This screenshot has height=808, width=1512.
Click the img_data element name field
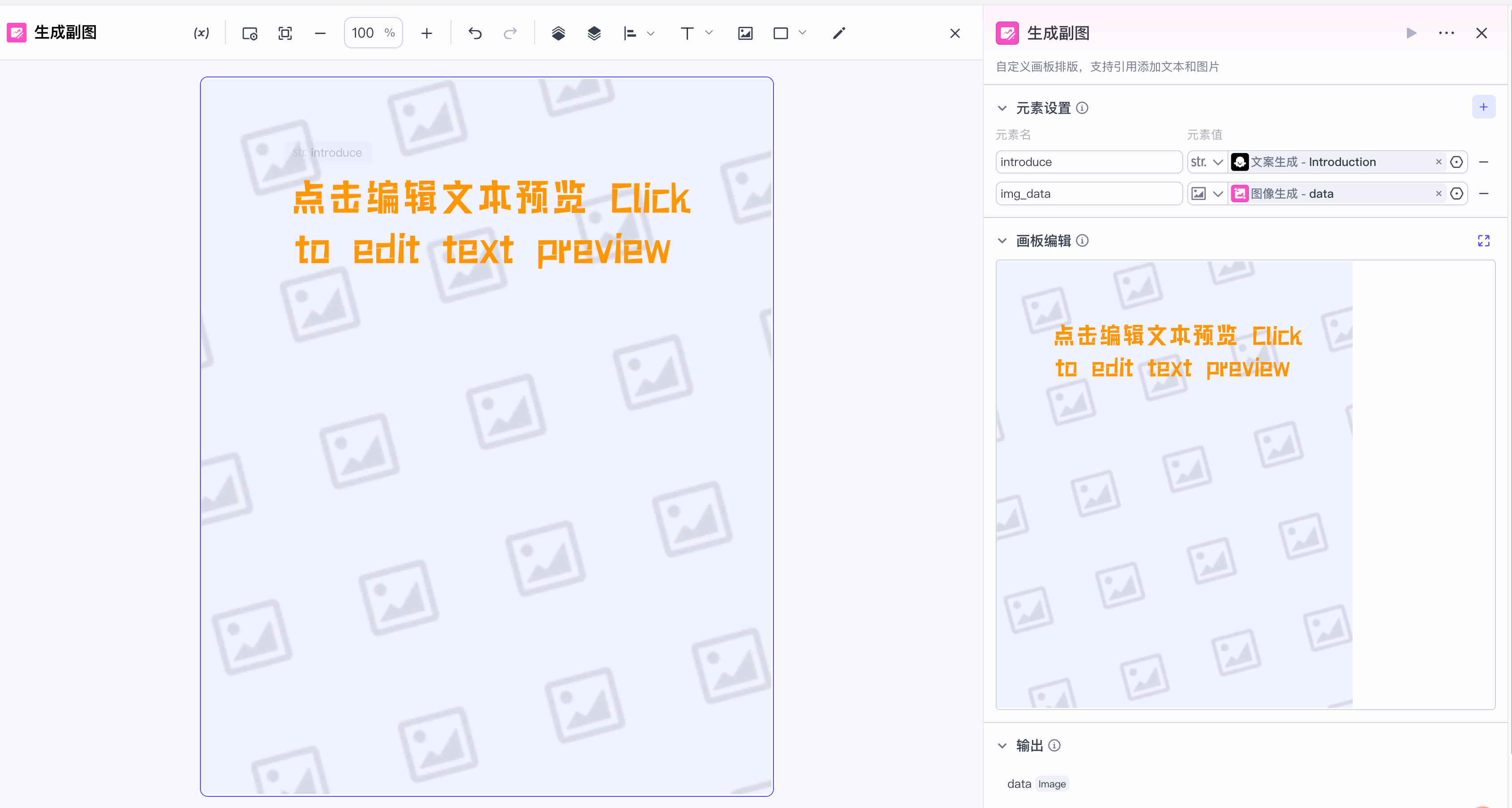click(x=1088, y=194)
